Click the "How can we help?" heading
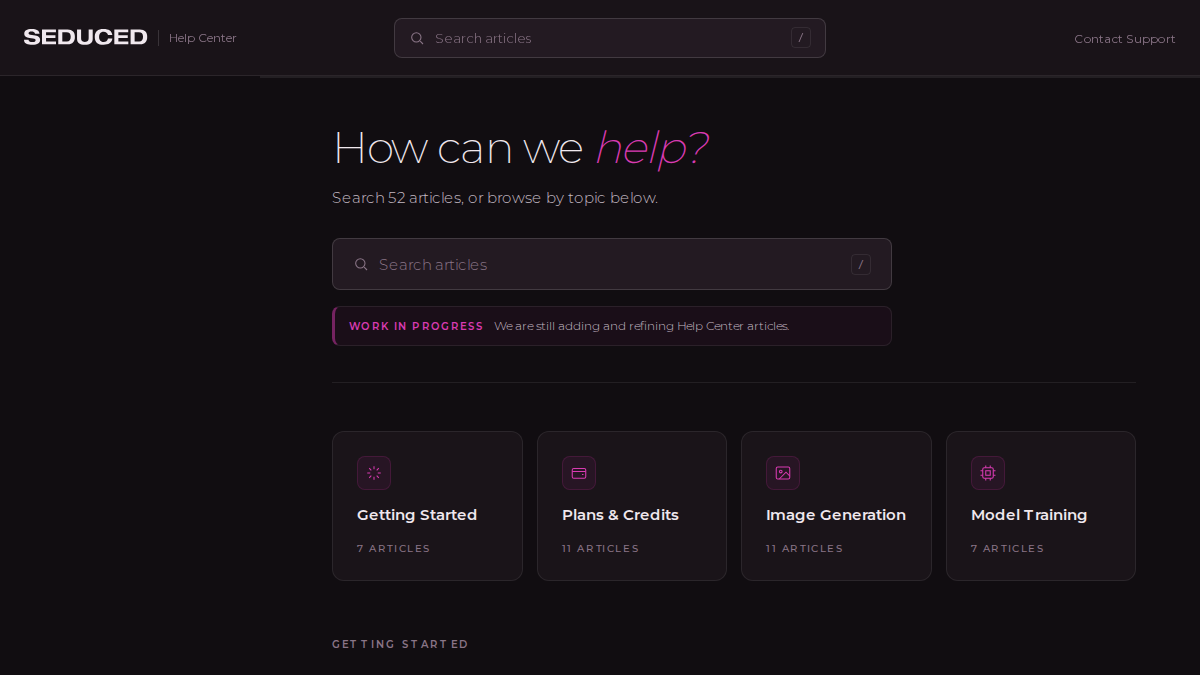This screenshot has height=675, width=1200. pyautogui.click(x=521, y=148)
